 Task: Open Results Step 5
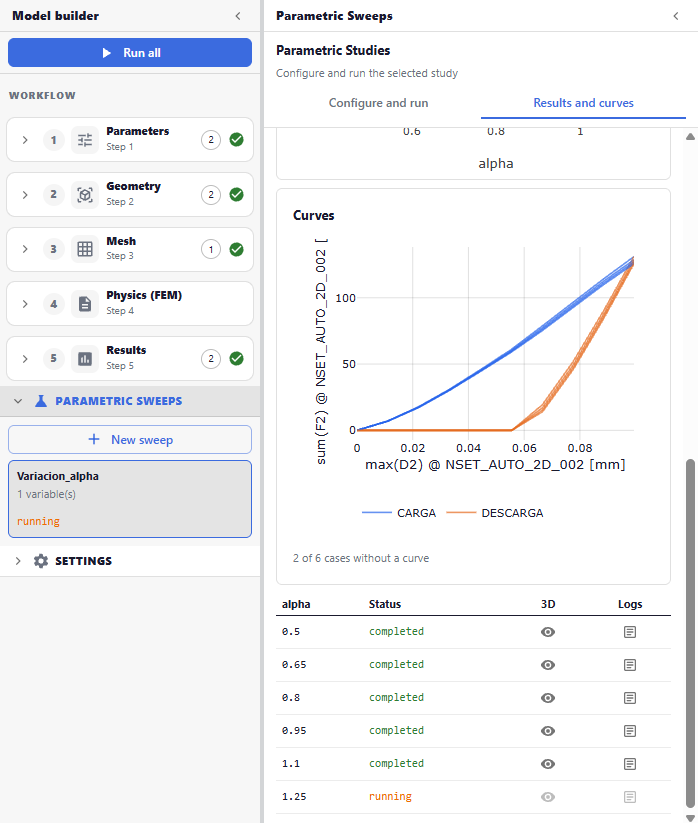130,358
